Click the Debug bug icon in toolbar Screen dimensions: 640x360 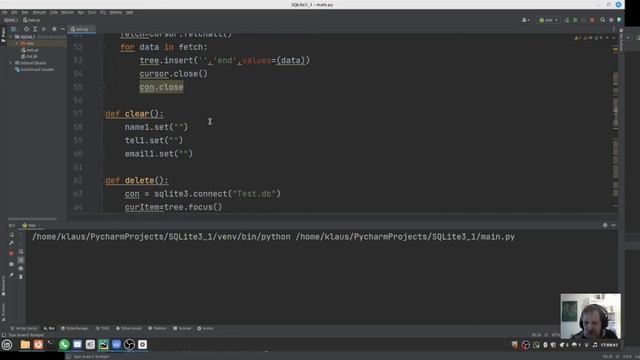tap(576, 20)
